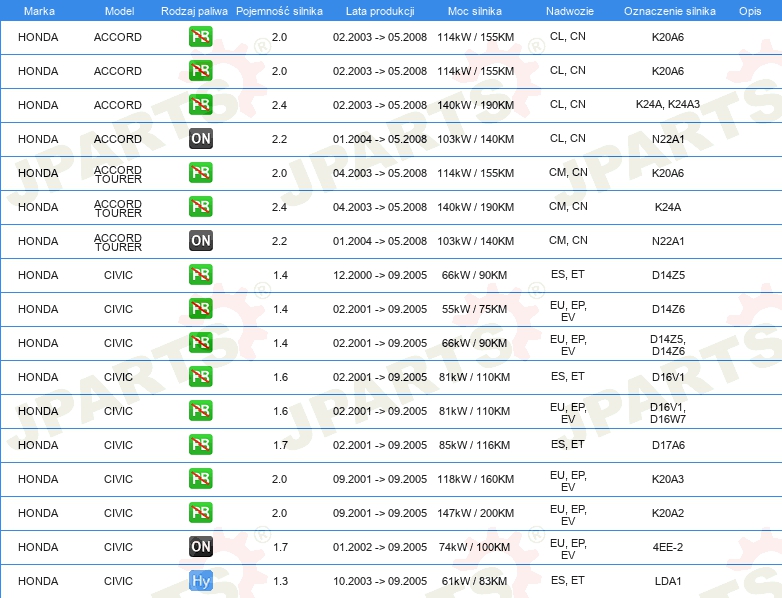The height and width of the screenshot is (598, 782).
Task: Click production years 01.2002 -> 09.2005
Action: 380,547
